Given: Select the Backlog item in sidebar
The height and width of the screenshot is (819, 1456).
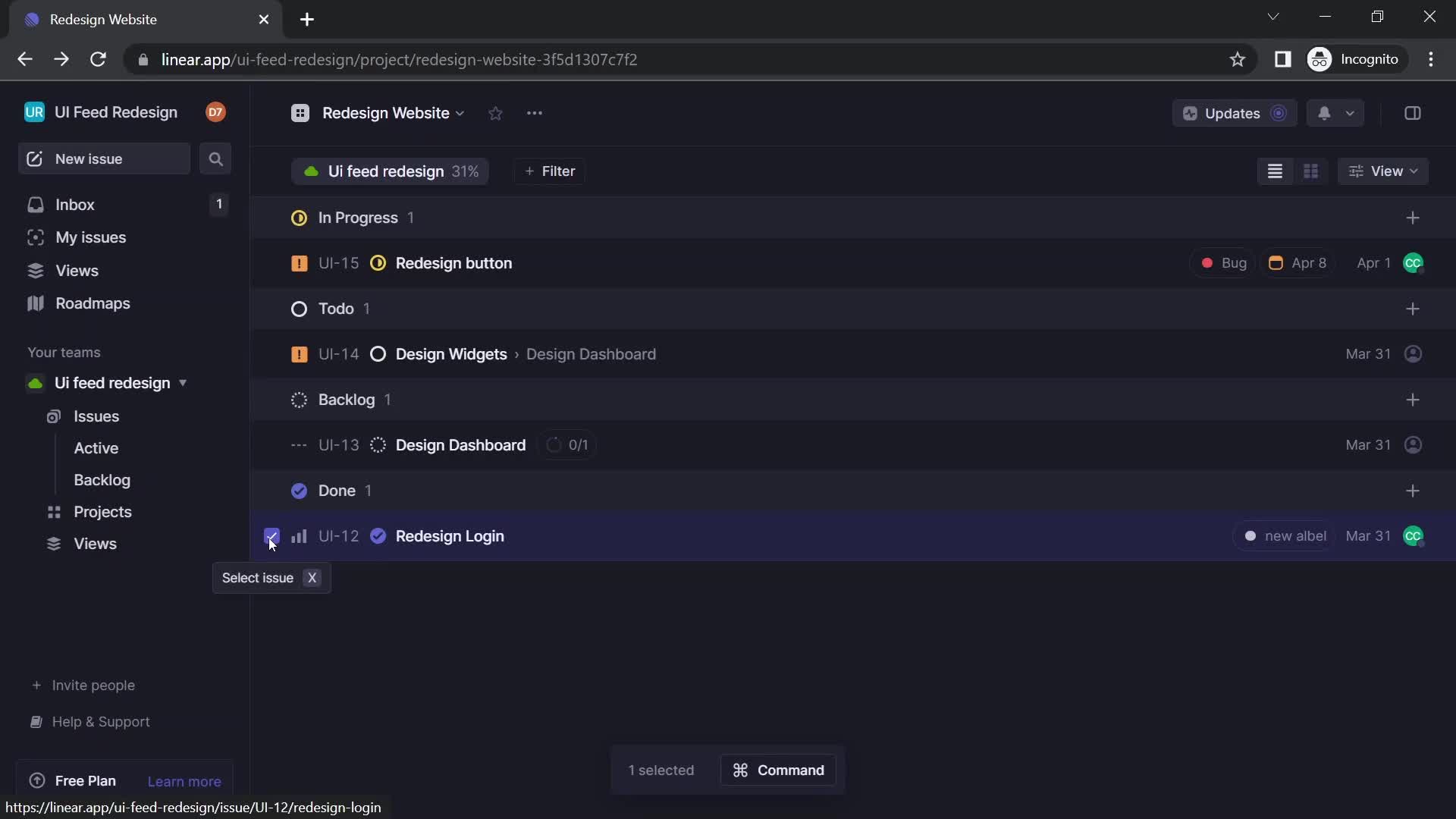Looking at the screenshot, I should click(x=102, y=480).
